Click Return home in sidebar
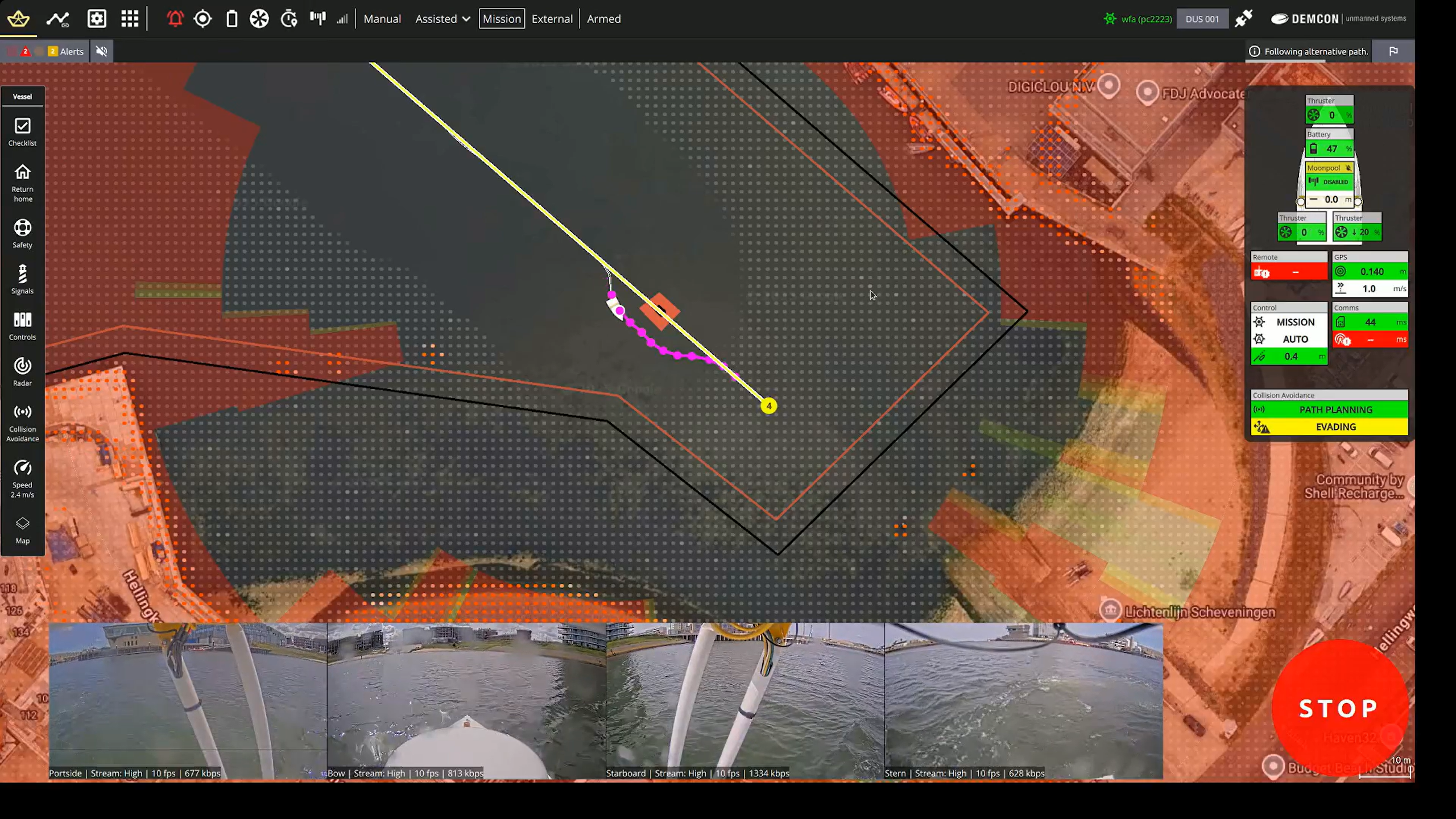The image size is (1456, 819). (x=22, y=183)
